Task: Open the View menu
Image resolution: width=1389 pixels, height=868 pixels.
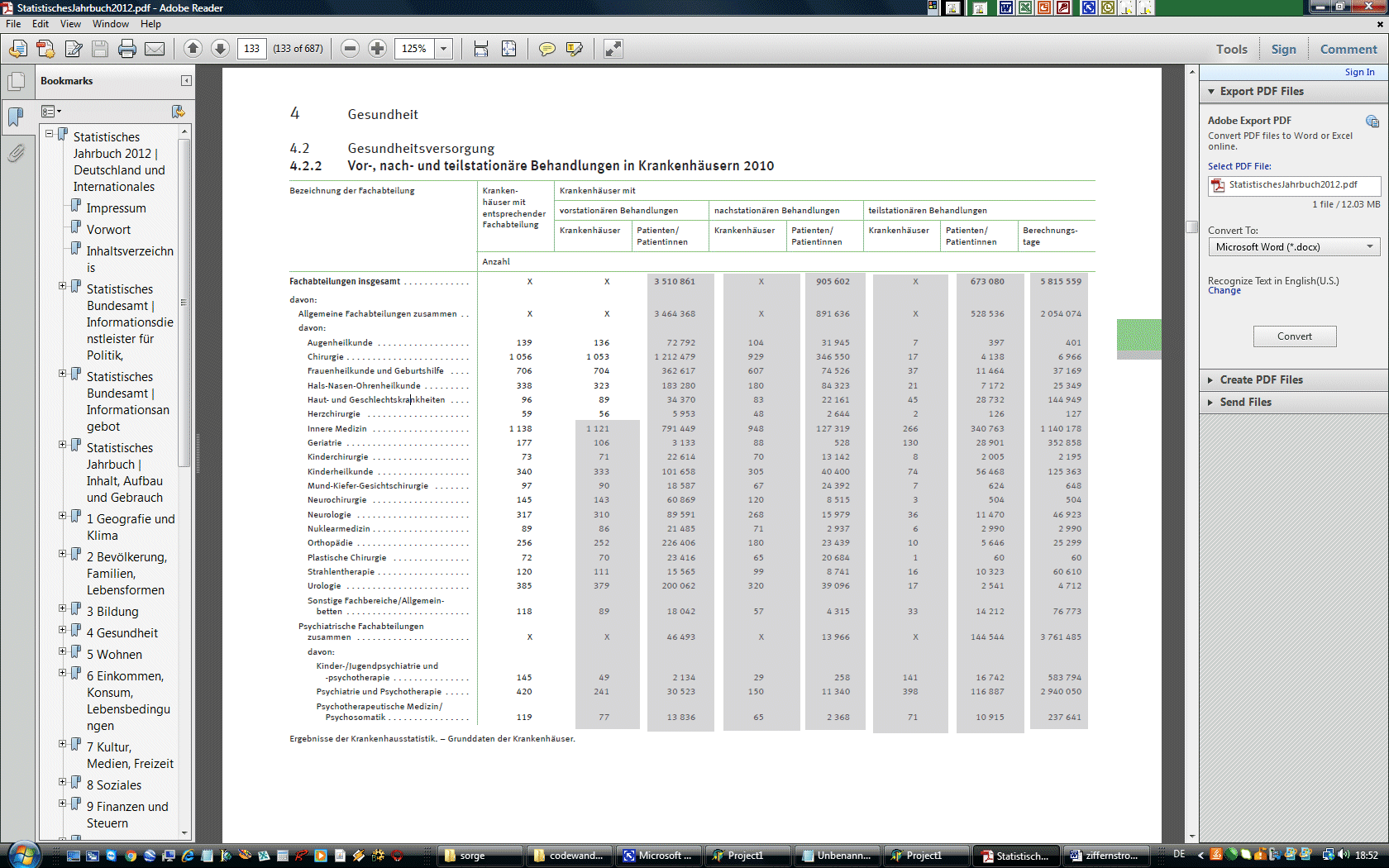Action: pos(70,24)
